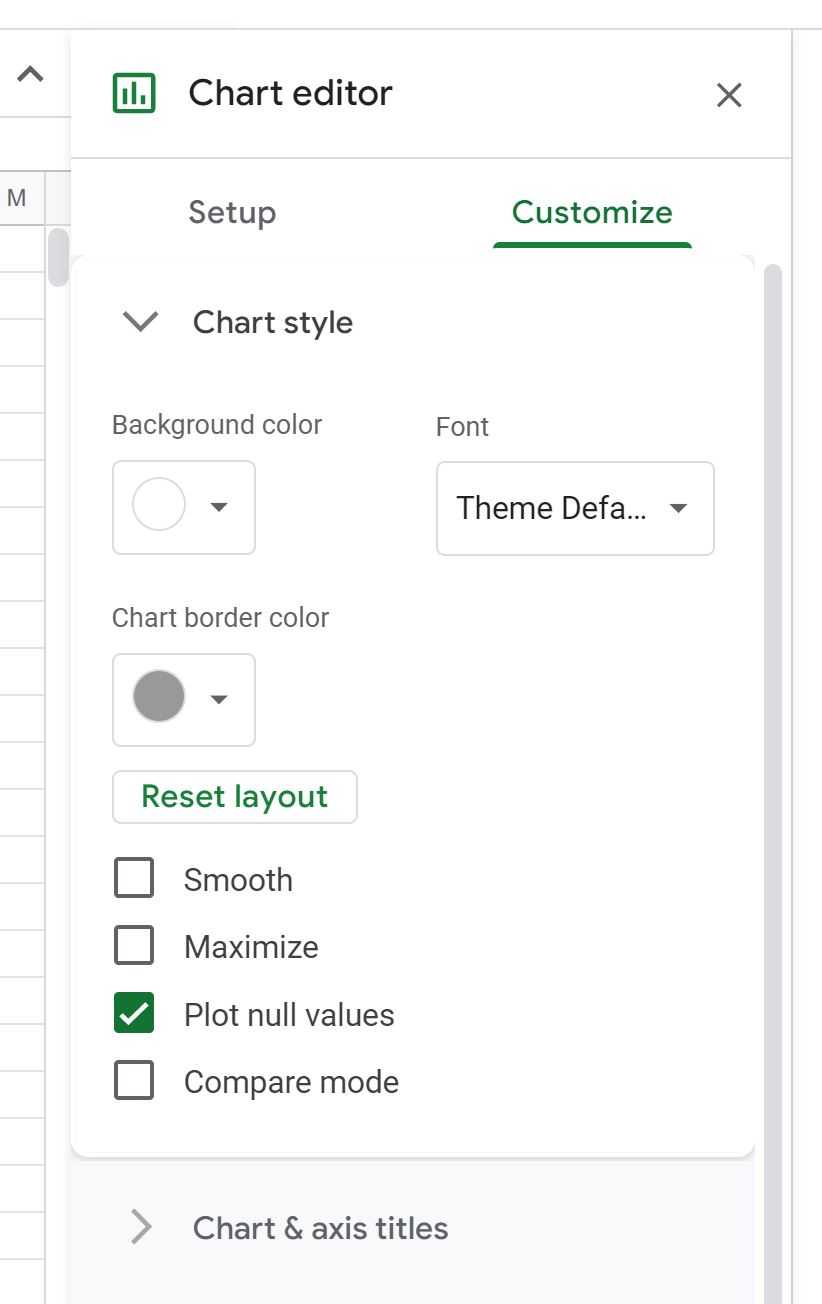Open the Background color dropdown arrow
Viewport: 822px width, 1304px height.
coord(219,507)
